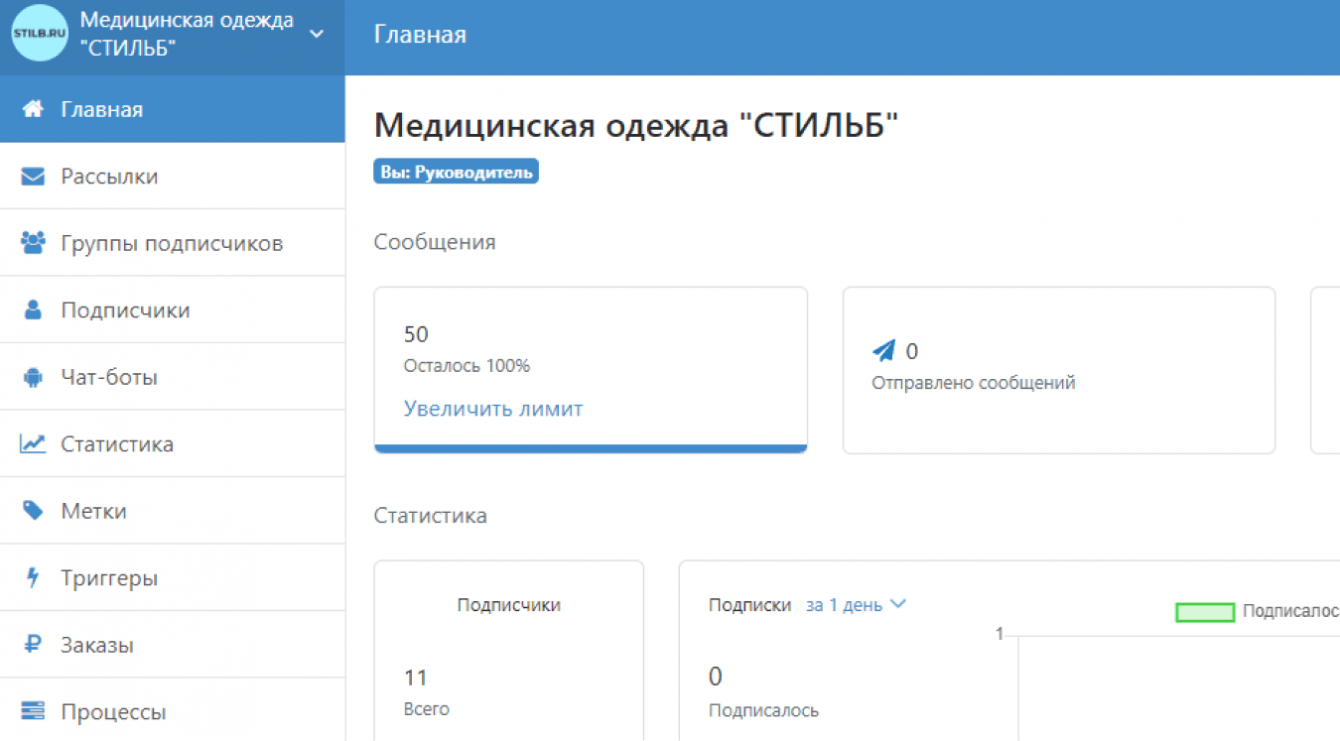Click the Подписчики card title
Screen dimensions: 1340x741
pos(509,605)
